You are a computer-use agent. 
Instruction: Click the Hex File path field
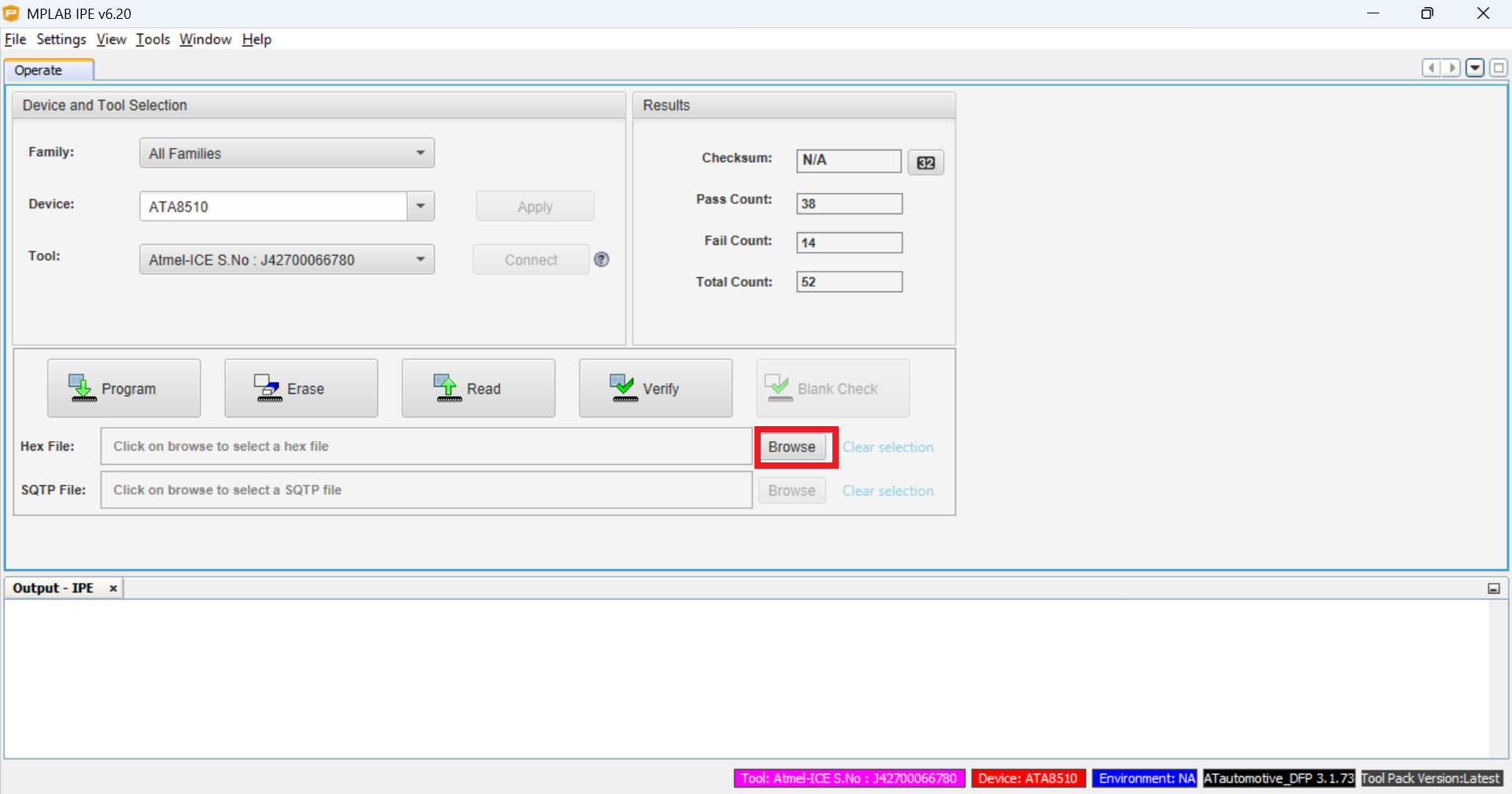426,447
